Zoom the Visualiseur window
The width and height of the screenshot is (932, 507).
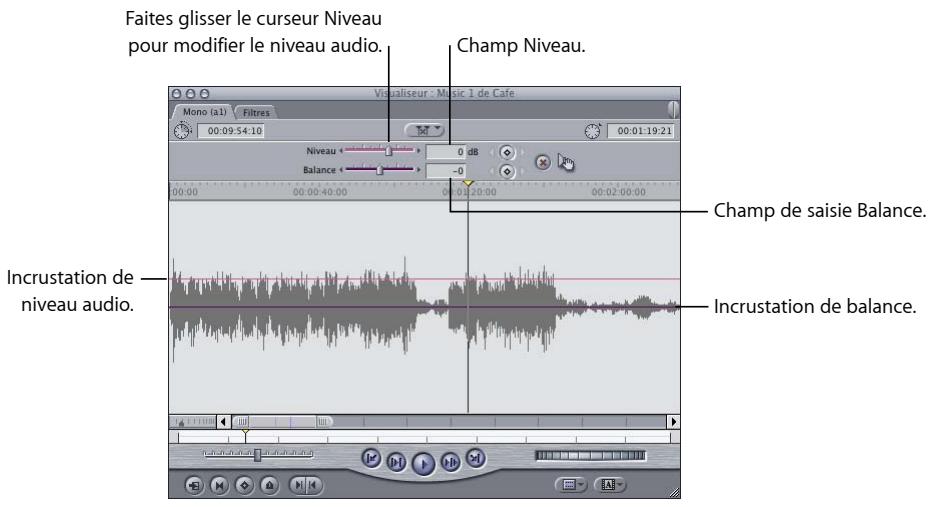pos(204,94)
